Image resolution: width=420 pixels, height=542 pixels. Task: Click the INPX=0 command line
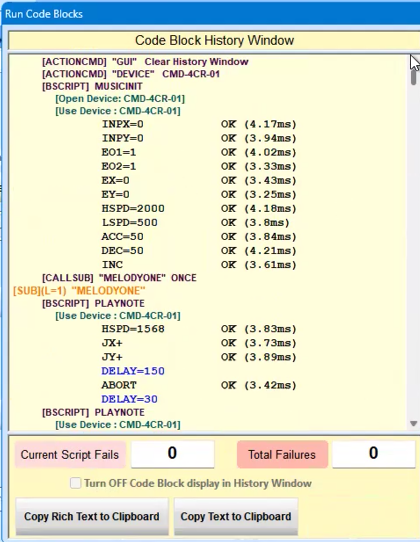coord(199,124)
